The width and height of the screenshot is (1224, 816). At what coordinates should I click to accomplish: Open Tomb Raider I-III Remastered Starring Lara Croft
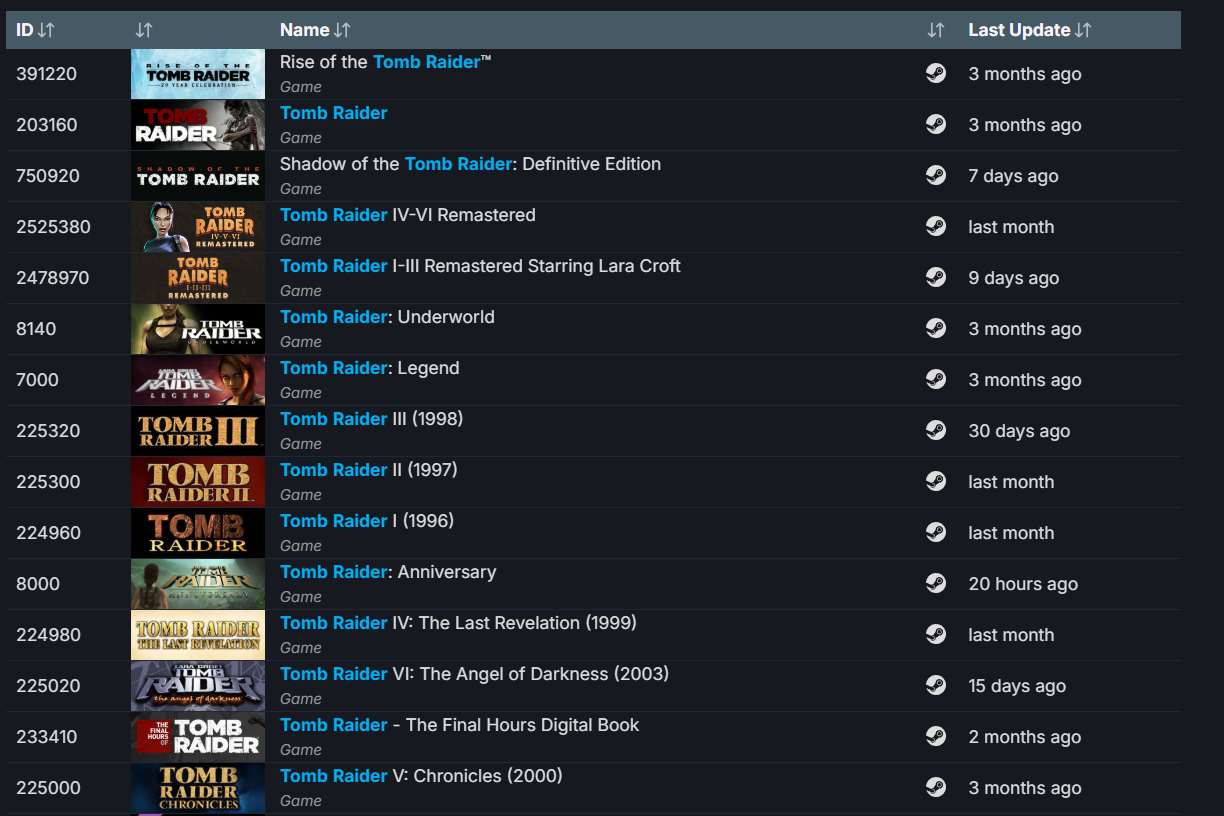(480, 266)
